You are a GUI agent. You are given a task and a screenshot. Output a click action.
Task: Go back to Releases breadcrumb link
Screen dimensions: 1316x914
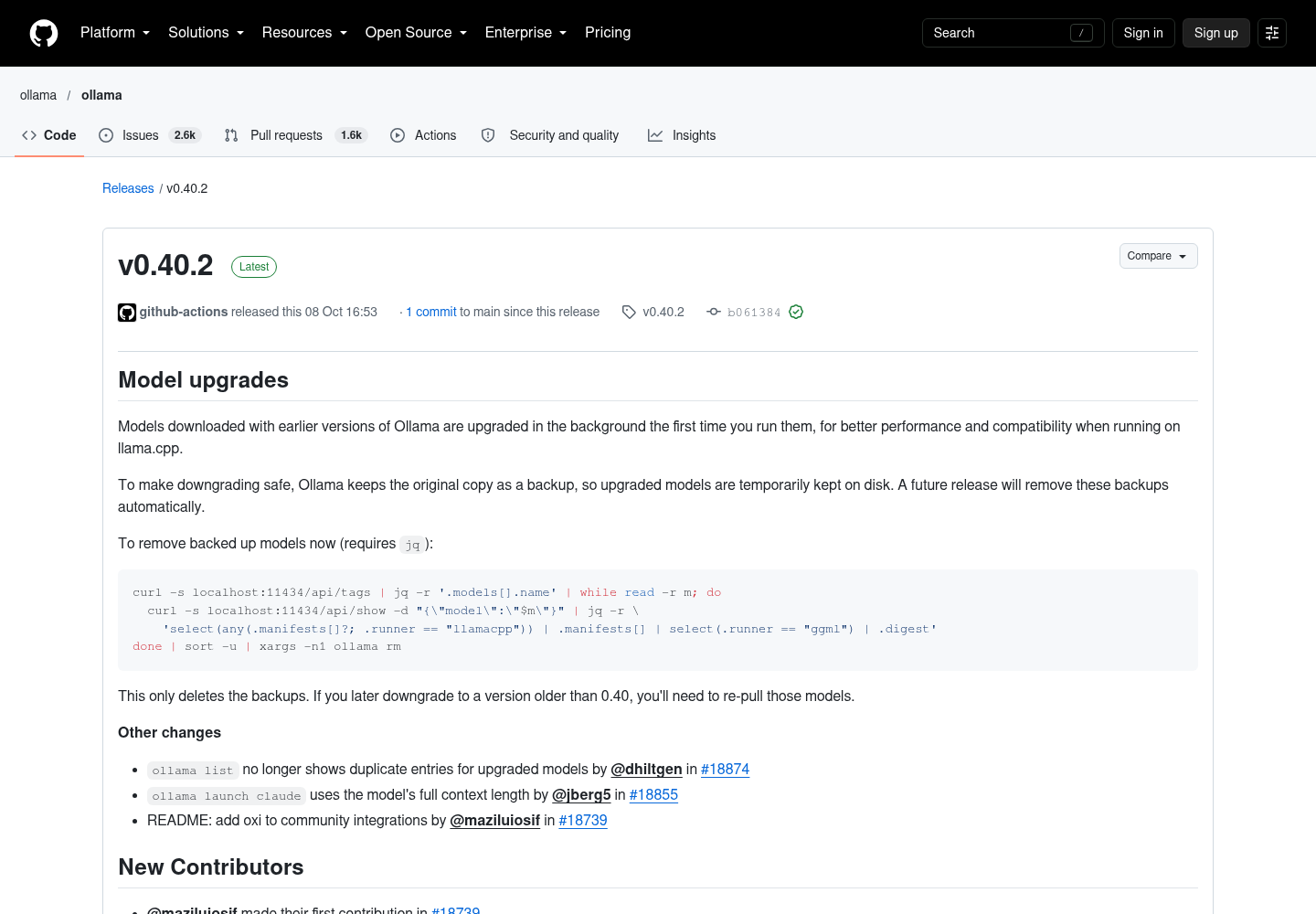[128, 188]
